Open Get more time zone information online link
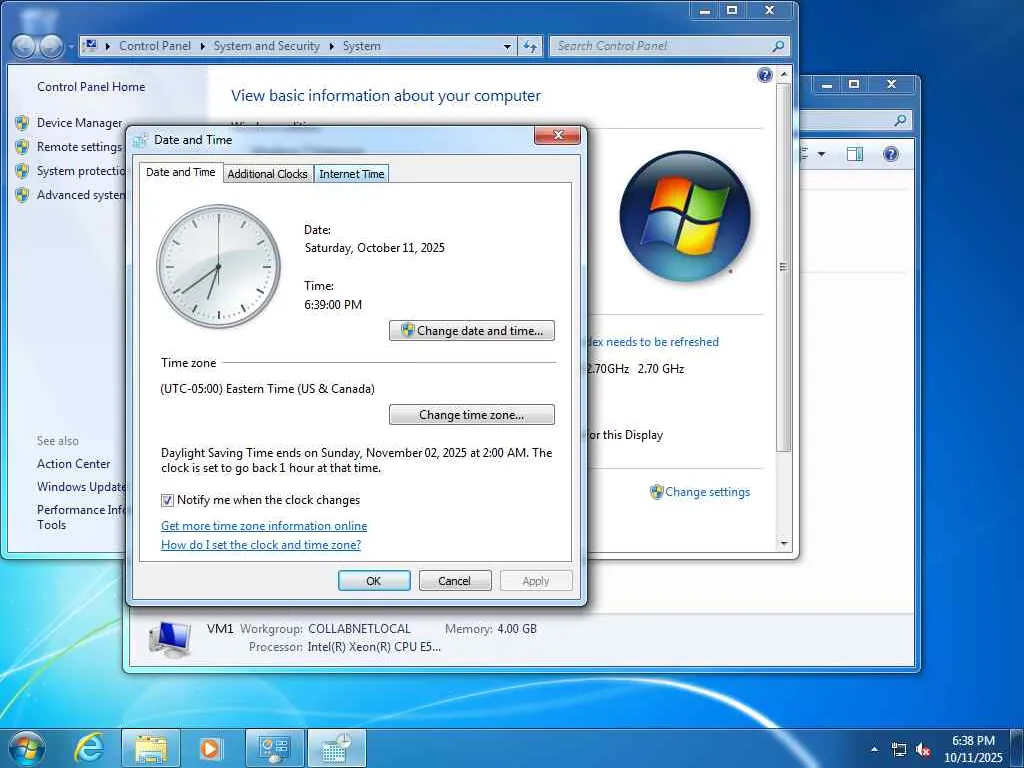The height and width of the screenshot is (768, 1024). [x=264, y=526]
